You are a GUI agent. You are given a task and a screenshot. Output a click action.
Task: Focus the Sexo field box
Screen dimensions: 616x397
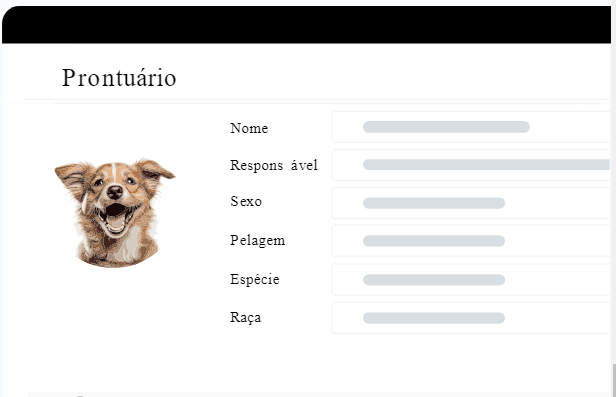tap(471, 203)
